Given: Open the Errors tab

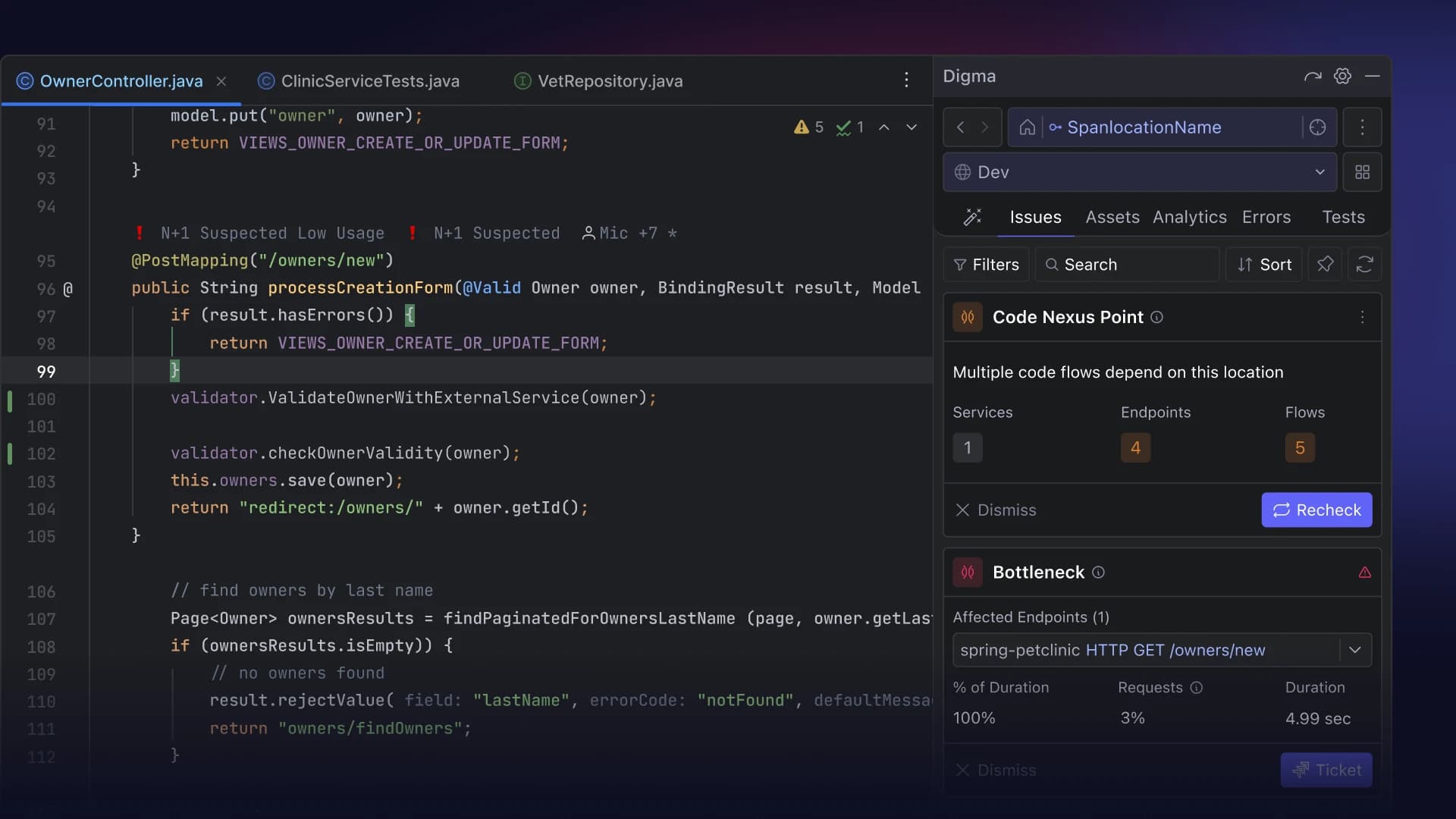Looking at the screenshot, I should pos(1266,218).
